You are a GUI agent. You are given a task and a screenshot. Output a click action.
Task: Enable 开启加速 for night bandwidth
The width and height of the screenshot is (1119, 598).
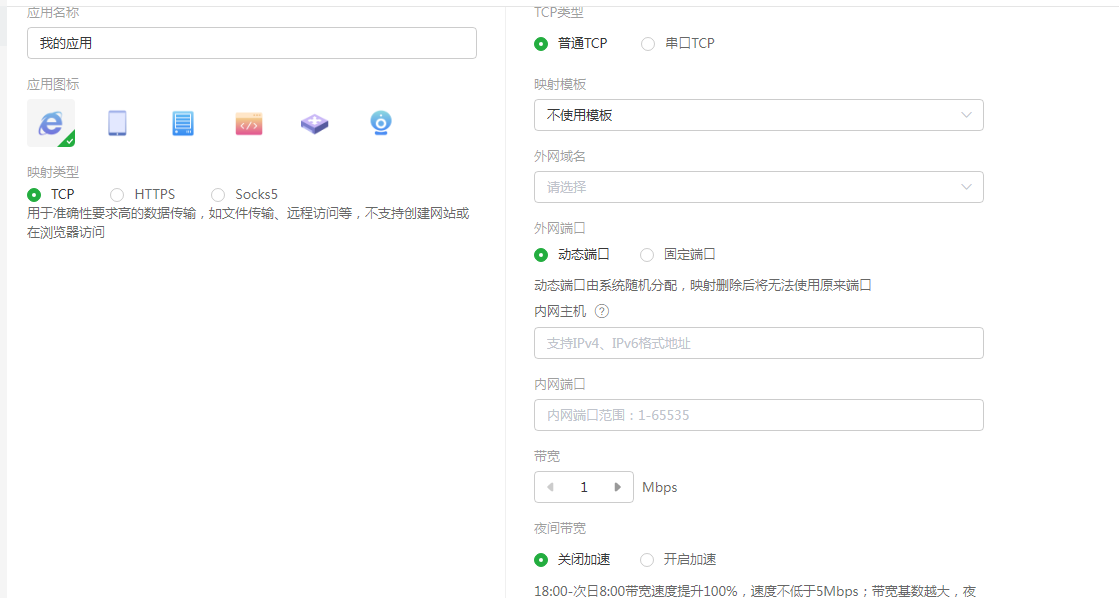pos(648,559)
